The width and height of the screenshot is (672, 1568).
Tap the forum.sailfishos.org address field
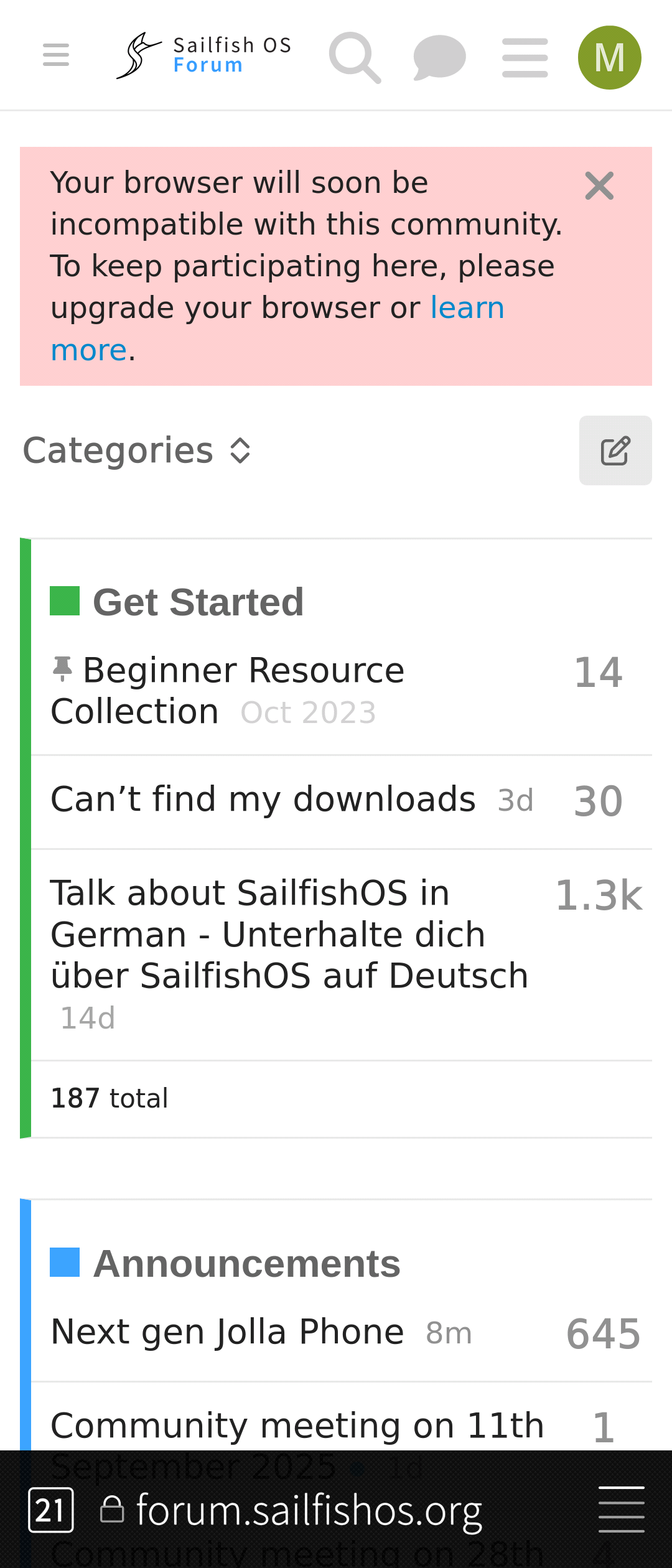coord(309,1510)
